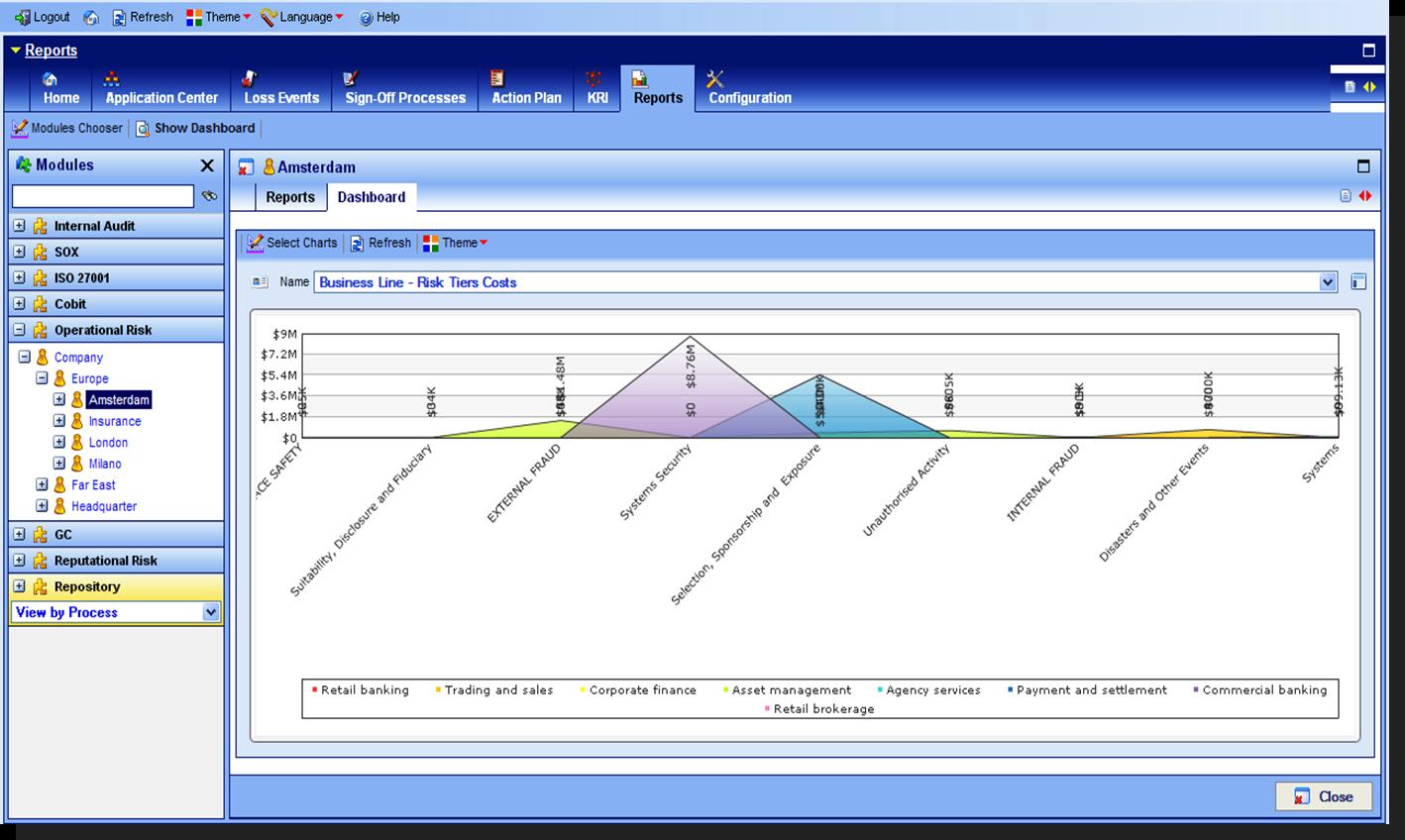Open the Modules Chooser

(x=67, y=128)
